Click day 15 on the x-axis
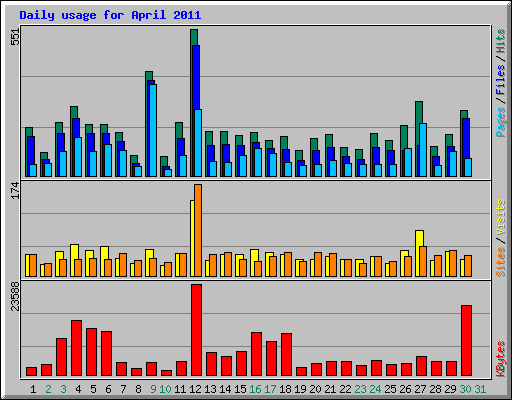Screen dimensions: 512x400 pyautogui.click(x=240, y=389)
